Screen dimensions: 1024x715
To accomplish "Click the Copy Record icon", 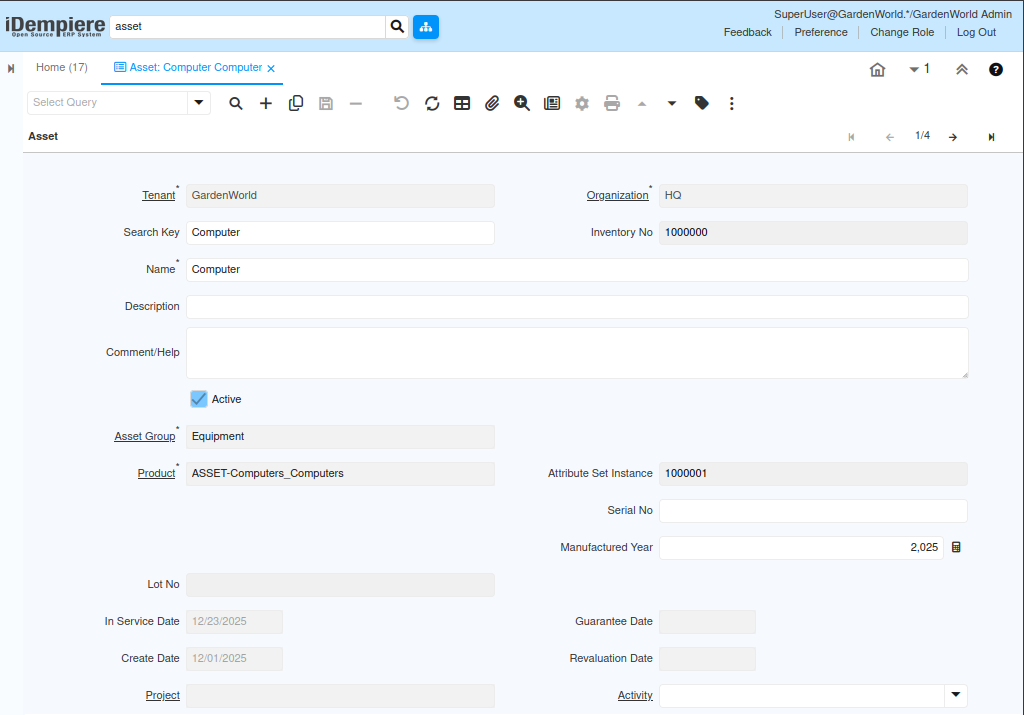I will tap(296, 103).
